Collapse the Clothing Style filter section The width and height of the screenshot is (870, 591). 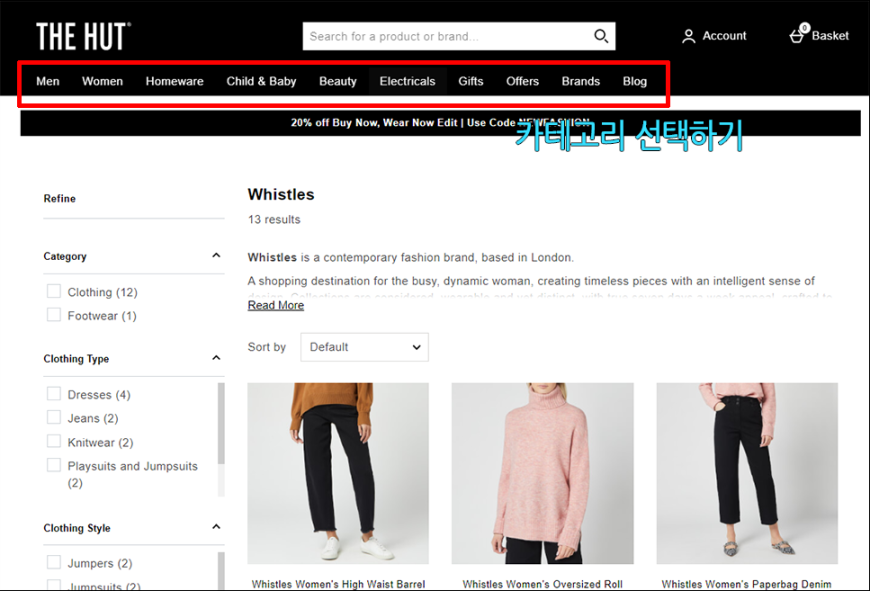click(216, 527)
